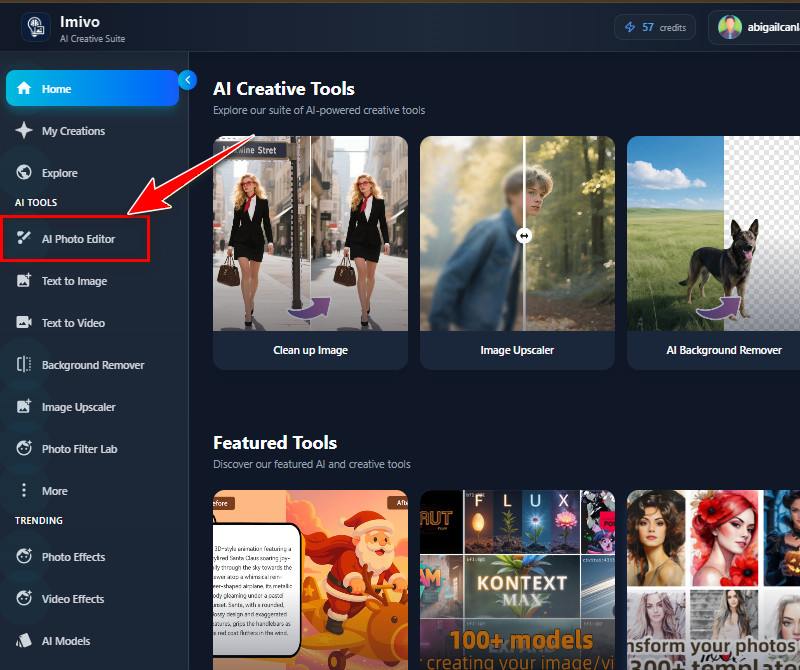Open the 100+ models Flux Kontext card
Viewport: 800px width, 670px height.
pos(517,580)
